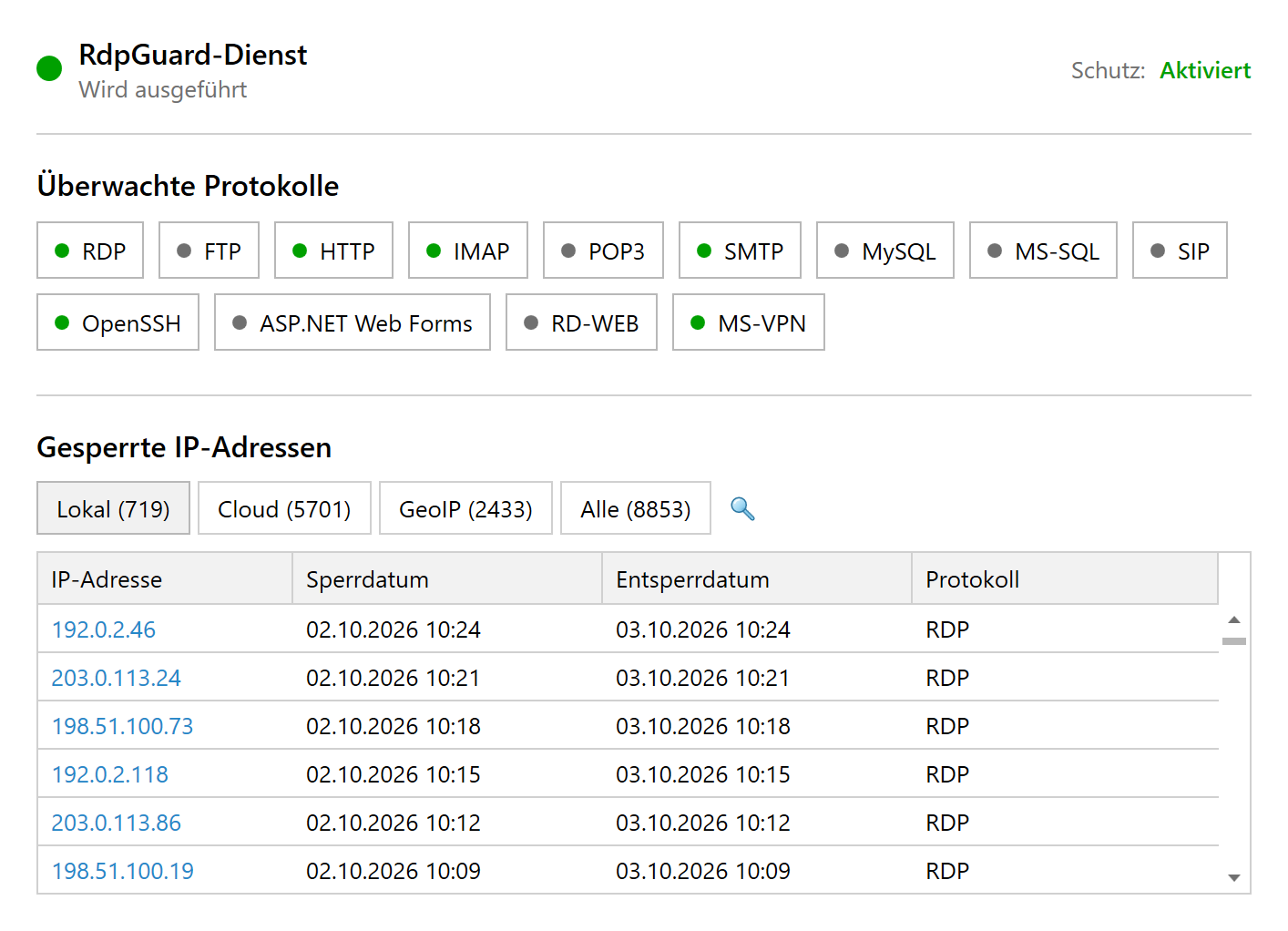1288x931 pixels.
Task: Toggle POP3 protocol monitoring
Action: tap(603, 251)
